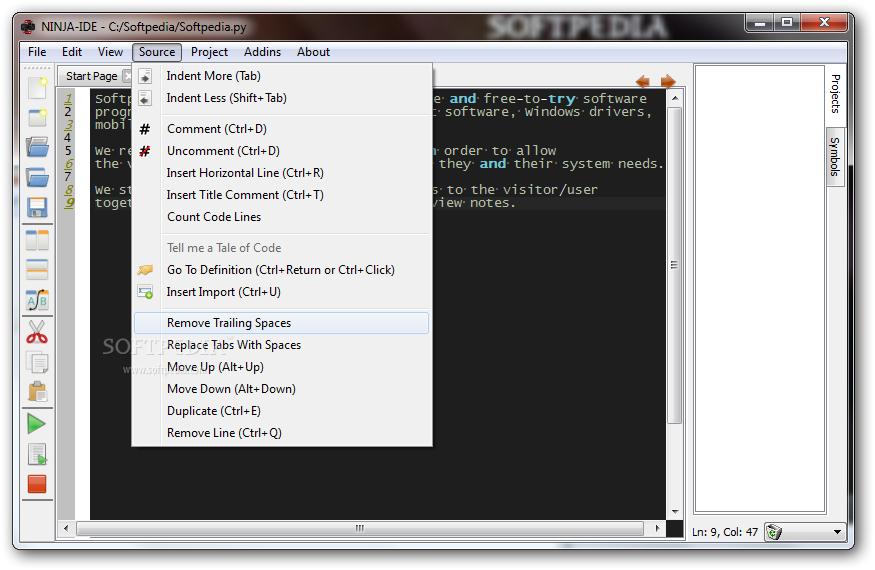Open the View menu

(x=110, y=52)
